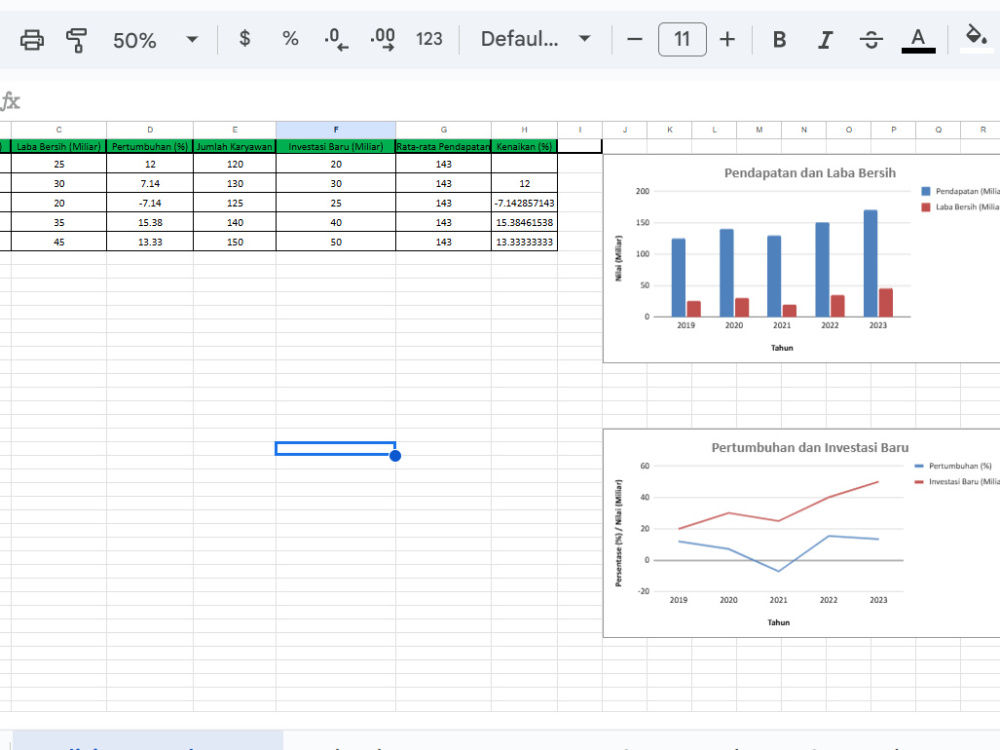The image size is (1000, 750).
Task: Activate the Paint format tool
Action: point(77,40)
